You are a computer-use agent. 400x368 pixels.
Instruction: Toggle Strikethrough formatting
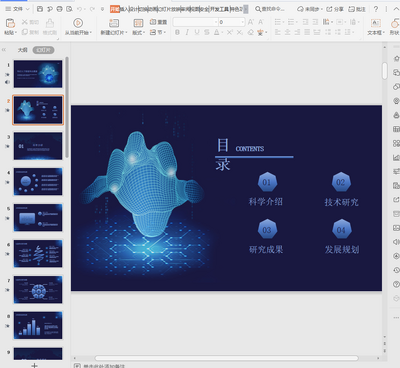[207, 32]
